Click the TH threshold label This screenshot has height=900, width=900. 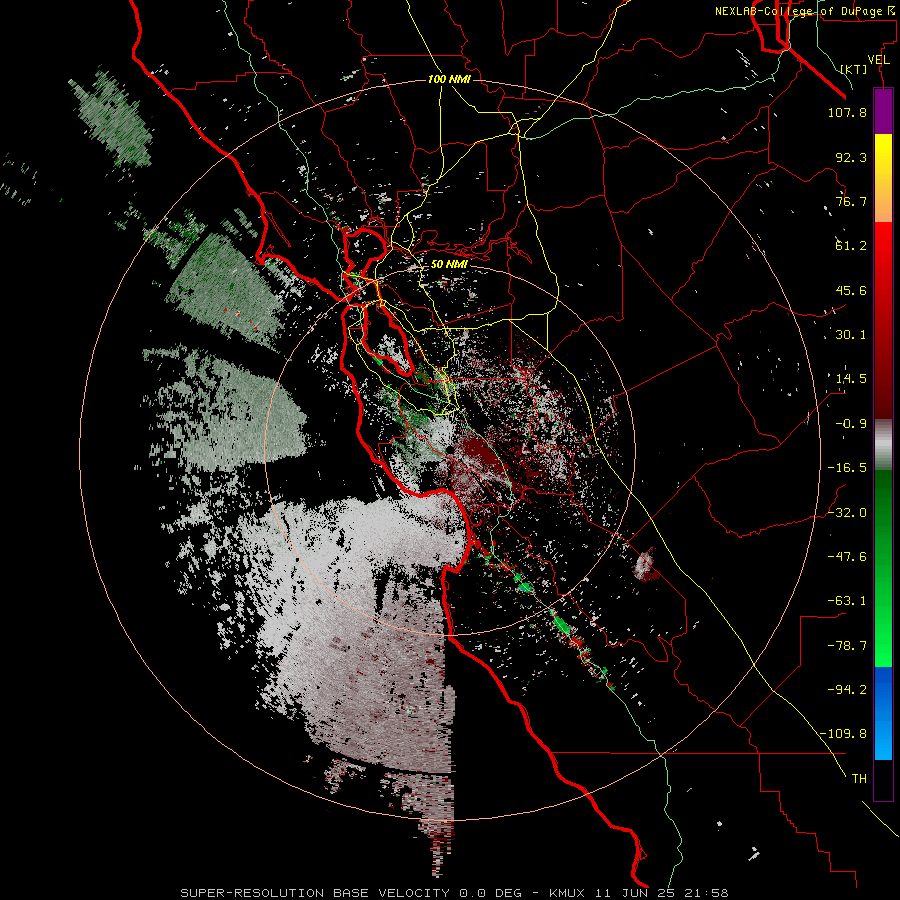(859, 779)
